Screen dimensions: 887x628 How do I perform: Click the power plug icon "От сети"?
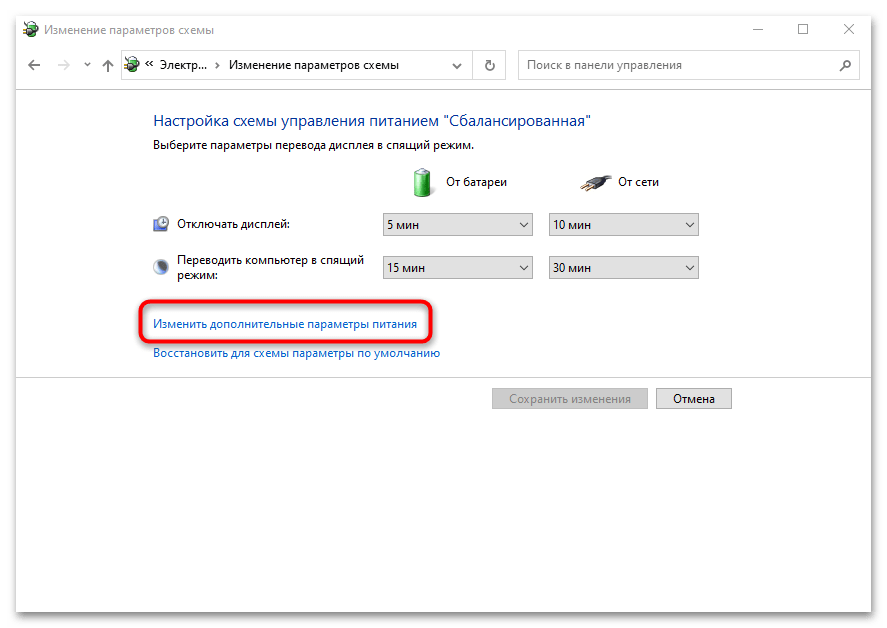tap(594, 182)
